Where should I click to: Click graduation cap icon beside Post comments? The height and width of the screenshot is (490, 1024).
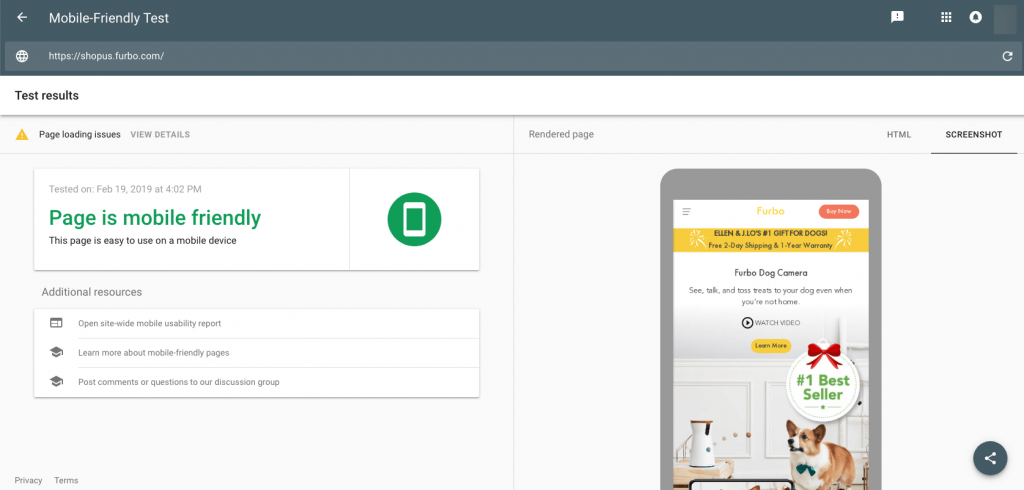click(x=56, y=381)
